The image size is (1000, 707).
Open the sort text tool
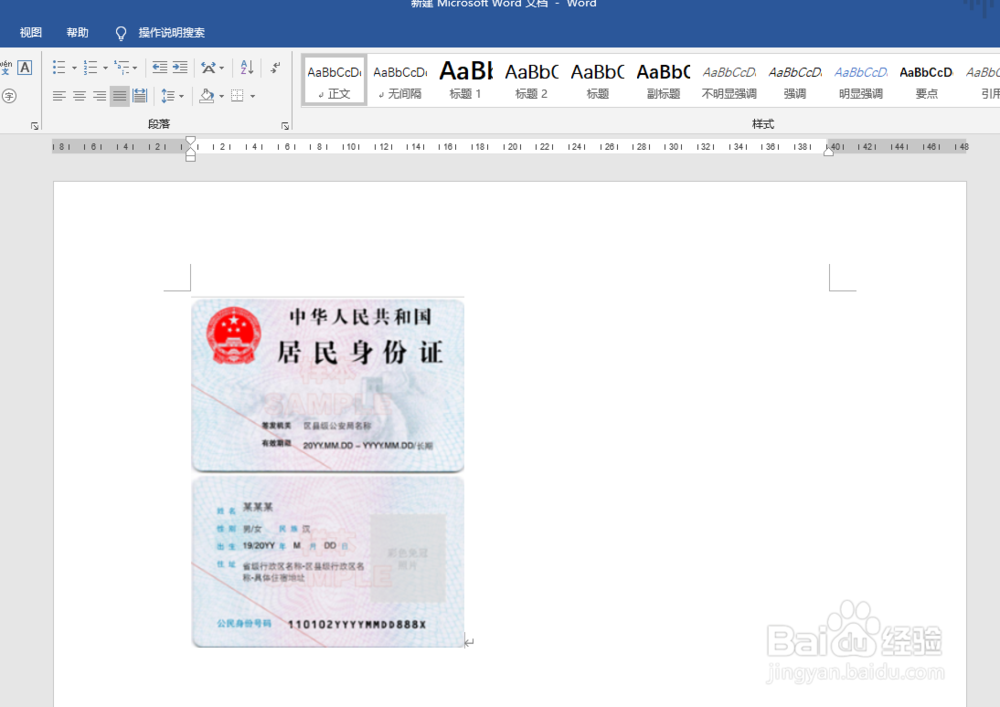(x=245, y=67)
